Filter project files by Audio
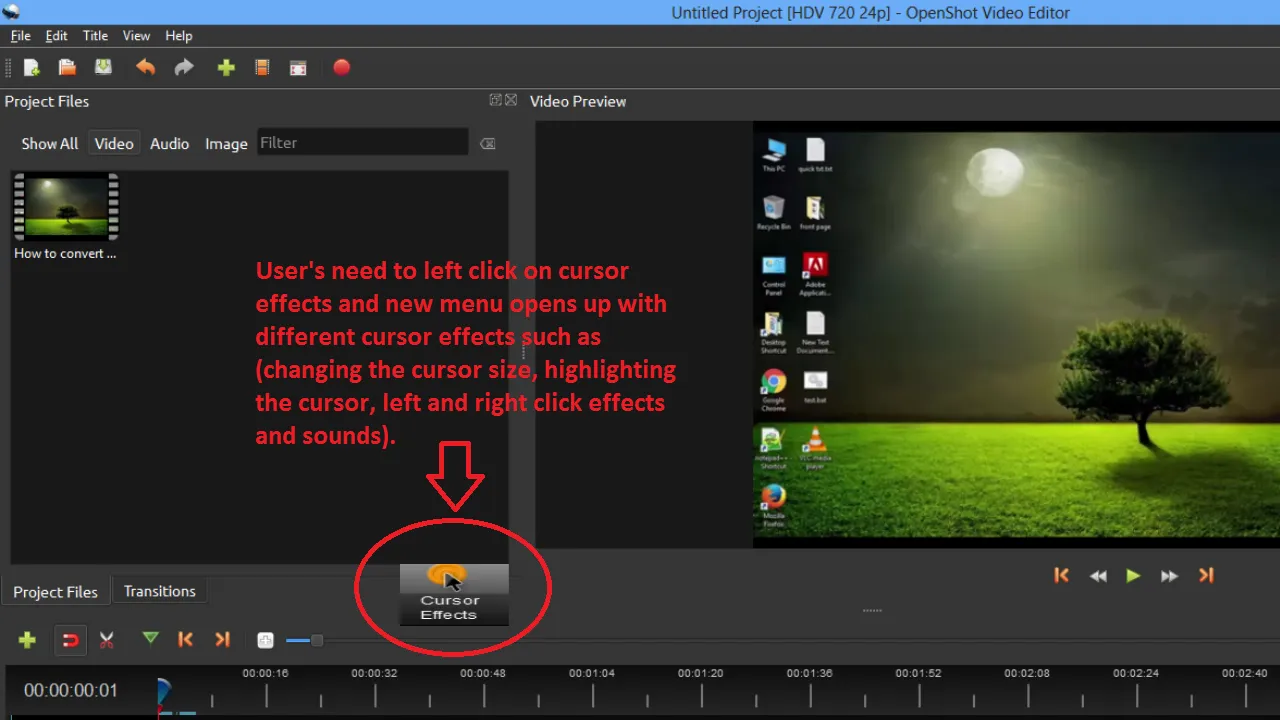 tap(170, 144)
